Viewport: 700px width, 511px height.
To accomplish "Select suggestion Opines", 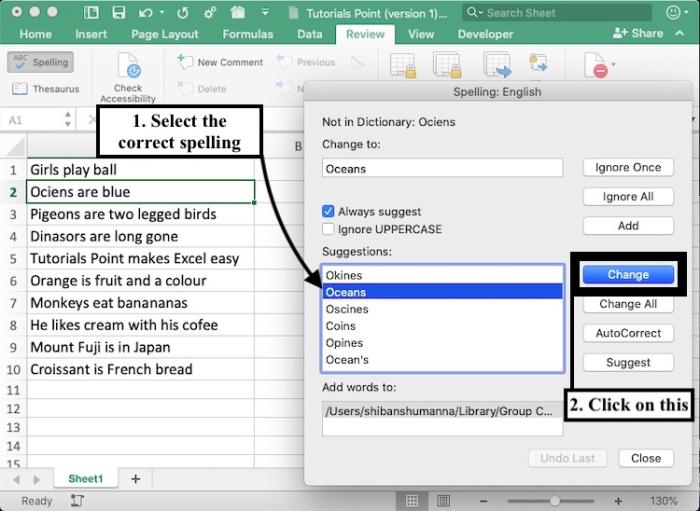I will coord(442,343).
